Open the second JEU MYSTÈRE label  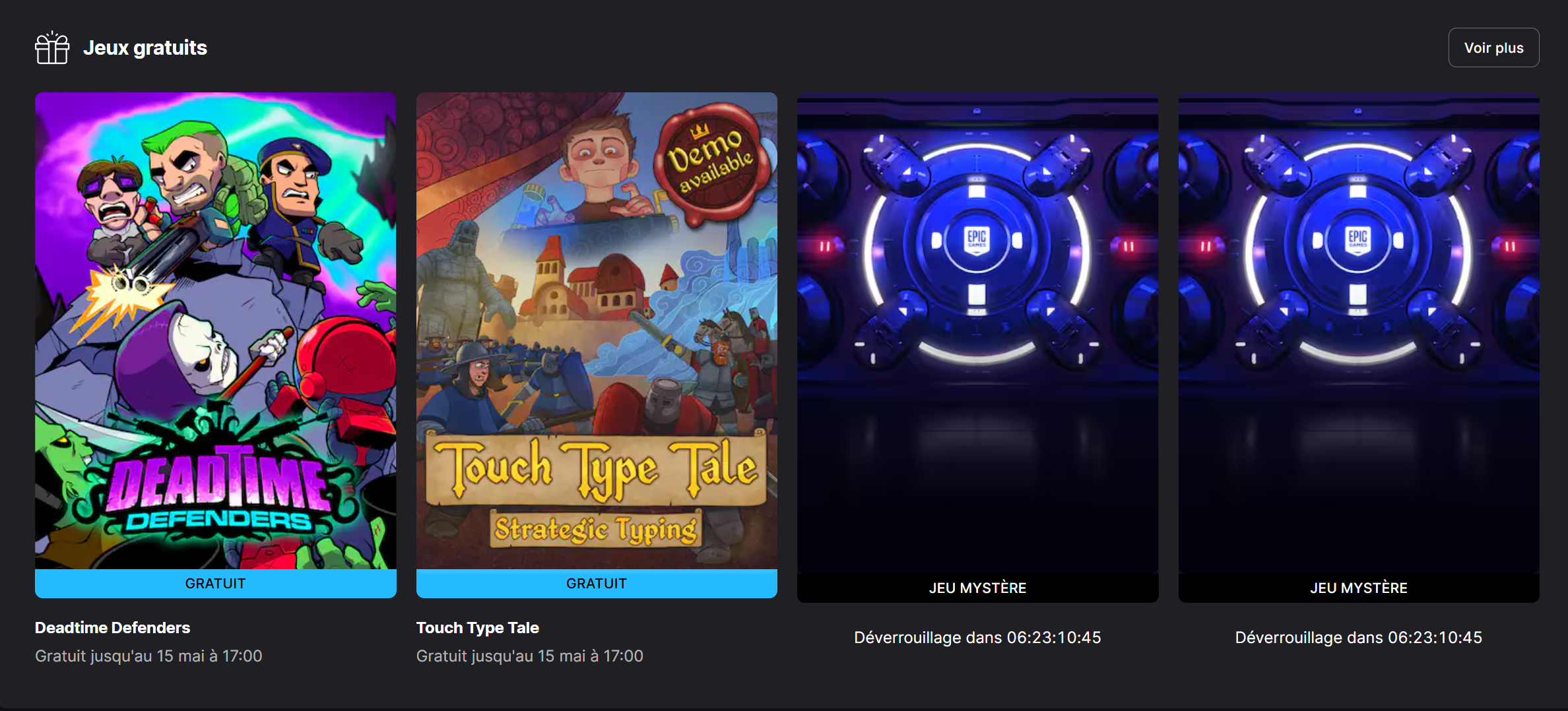tap(1359, 588)
